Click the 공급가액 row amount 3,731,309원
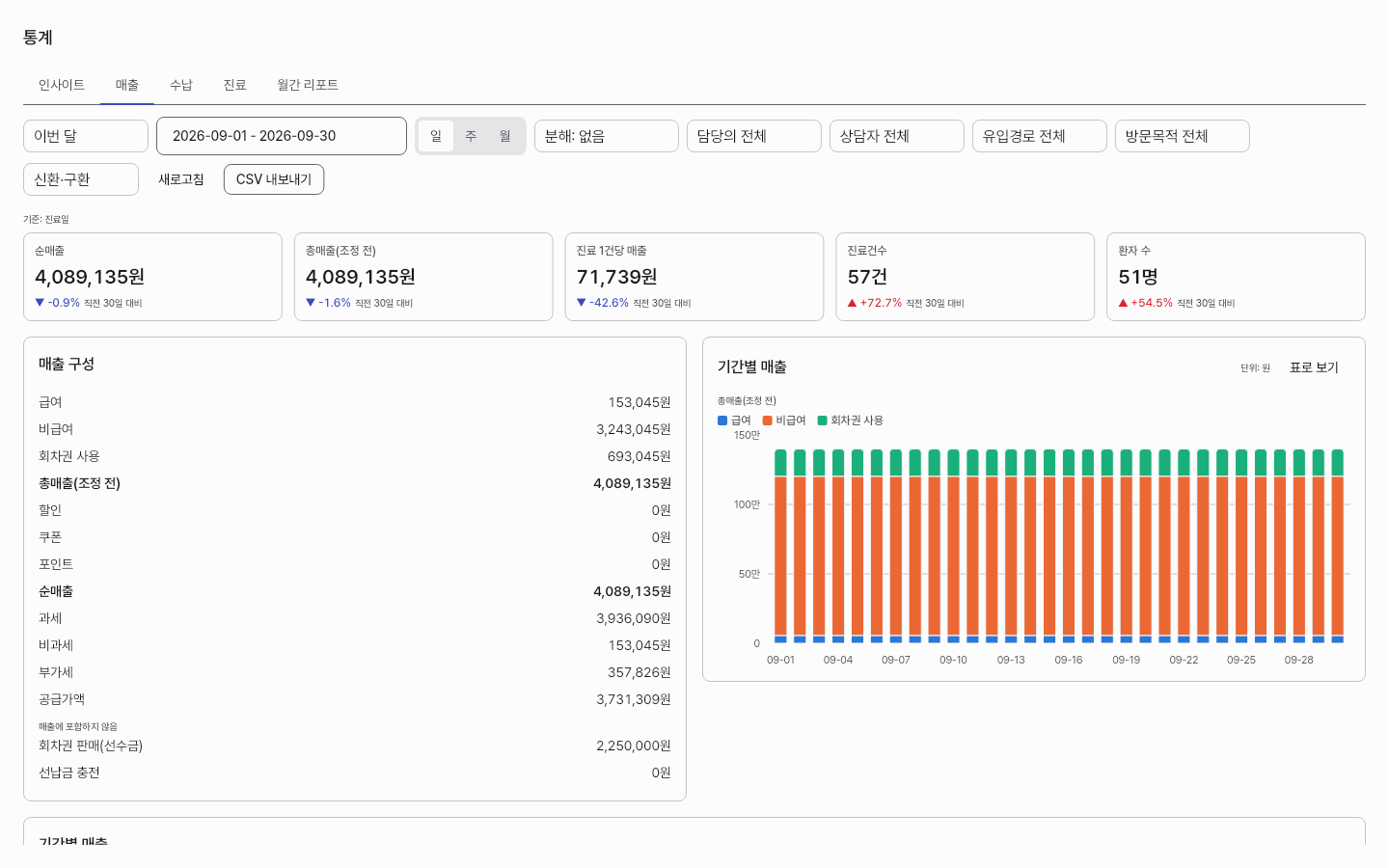 tap(633, 699)
